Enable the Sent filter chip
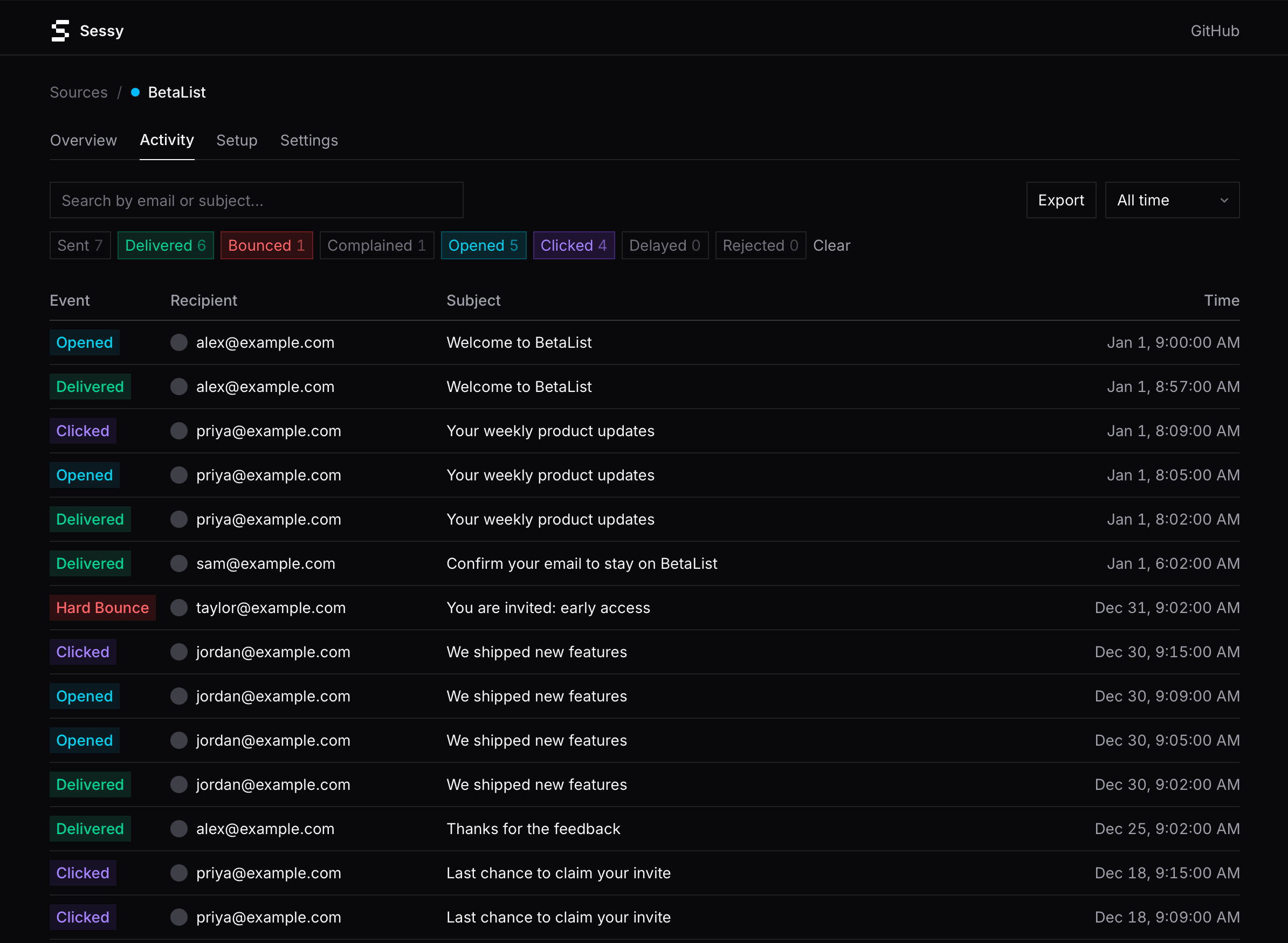 [79, 245]
